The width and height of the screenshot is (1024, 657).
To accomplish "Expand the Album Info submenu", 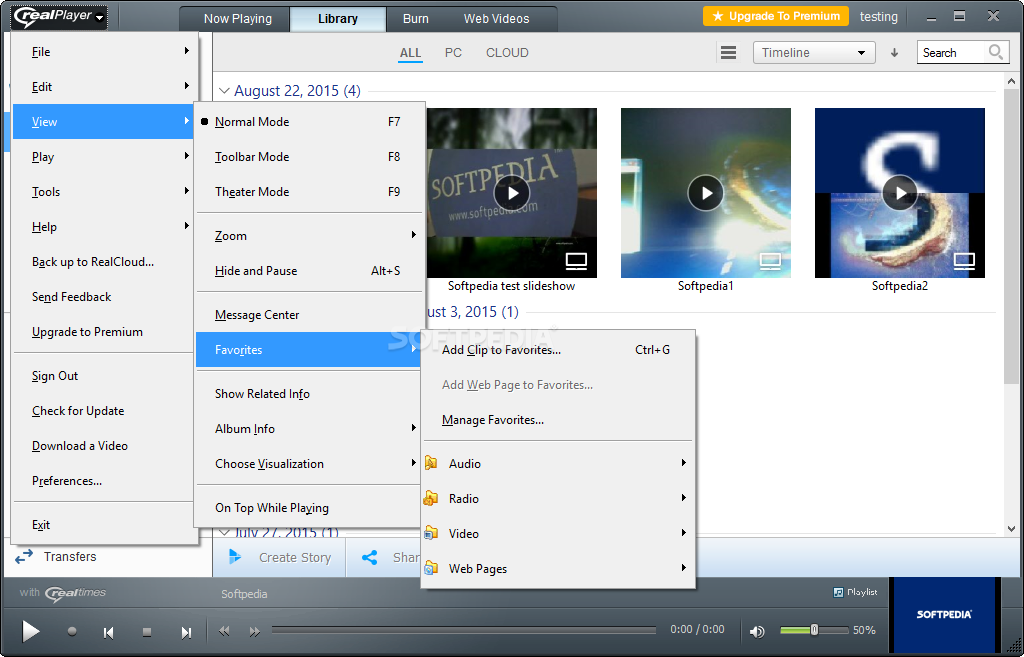I will [x=310, y=429].
